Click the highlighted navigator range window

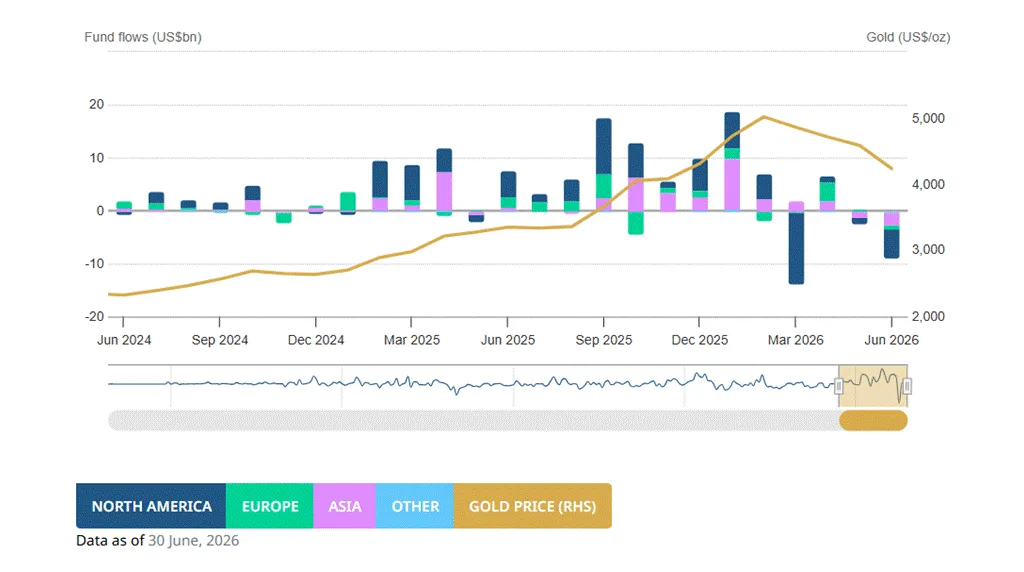coord(873,387)
